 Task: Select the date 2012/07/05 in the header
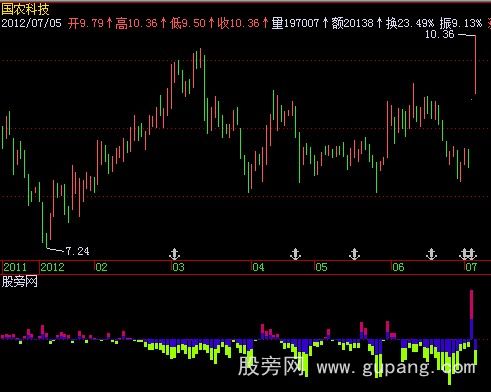click(x=31, y=23)
